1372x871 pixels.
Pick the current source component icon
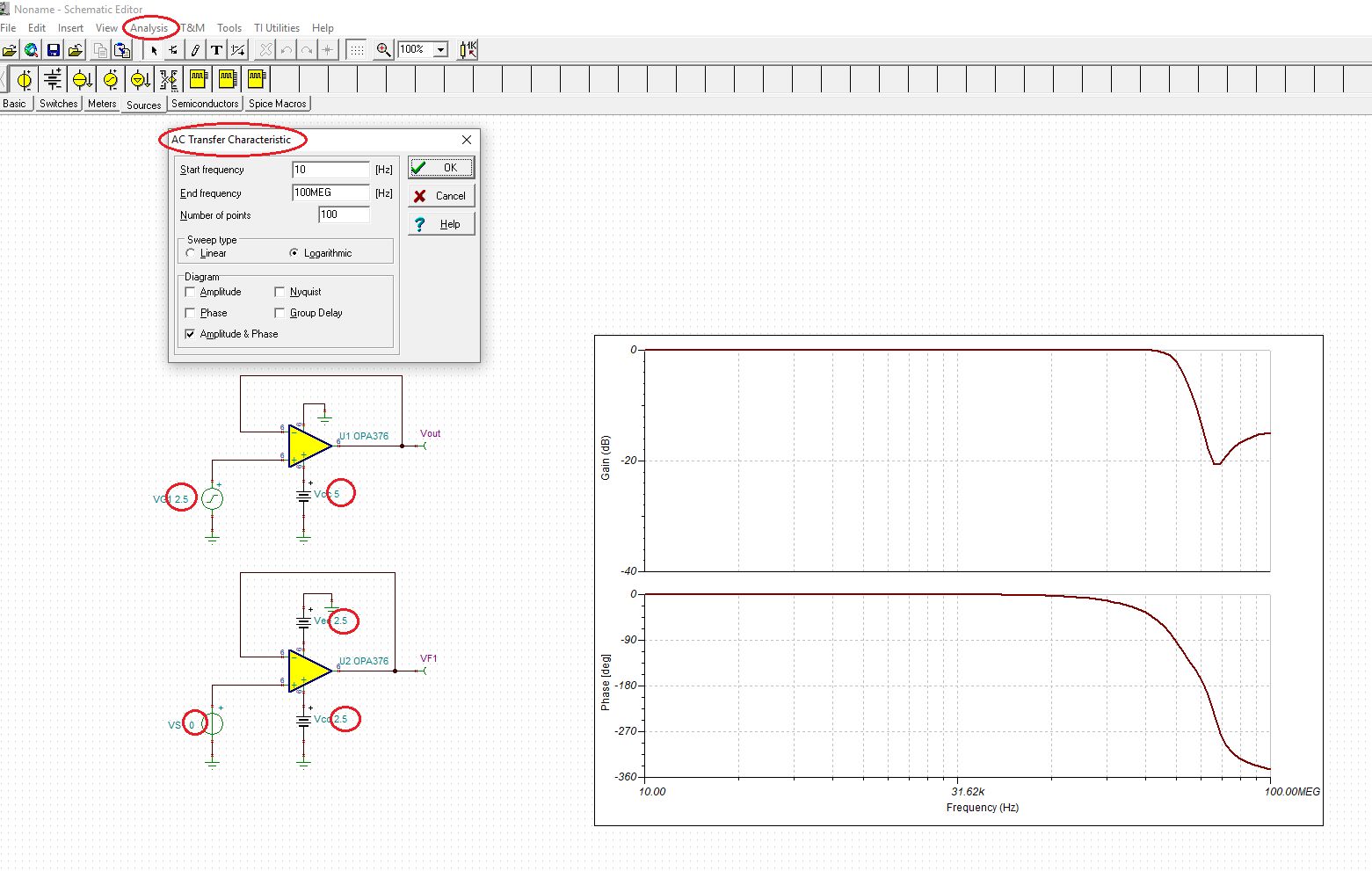[x=83, y=80]
